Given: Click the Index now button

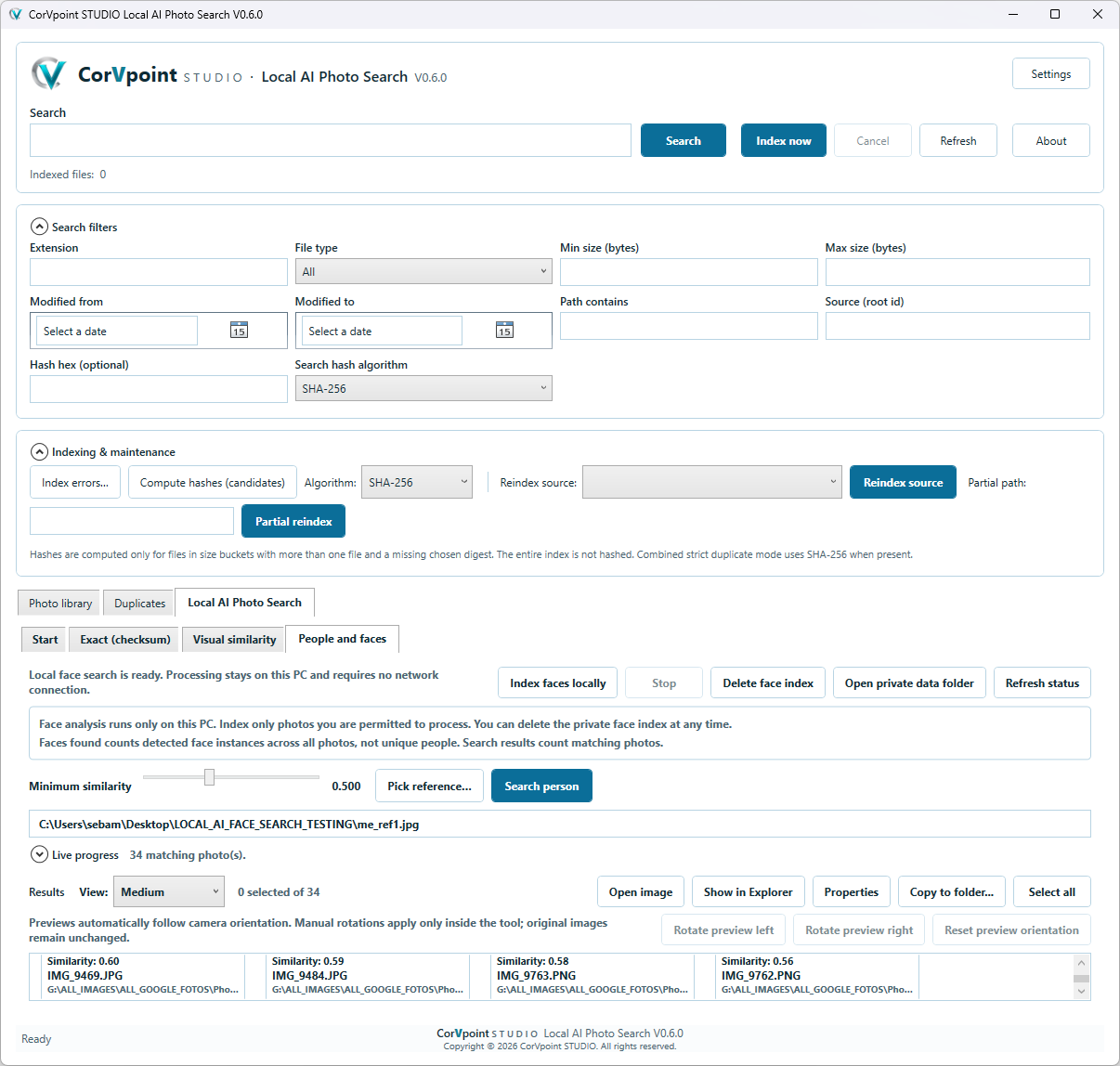Looking at the screenshot, I should point(784,140).
